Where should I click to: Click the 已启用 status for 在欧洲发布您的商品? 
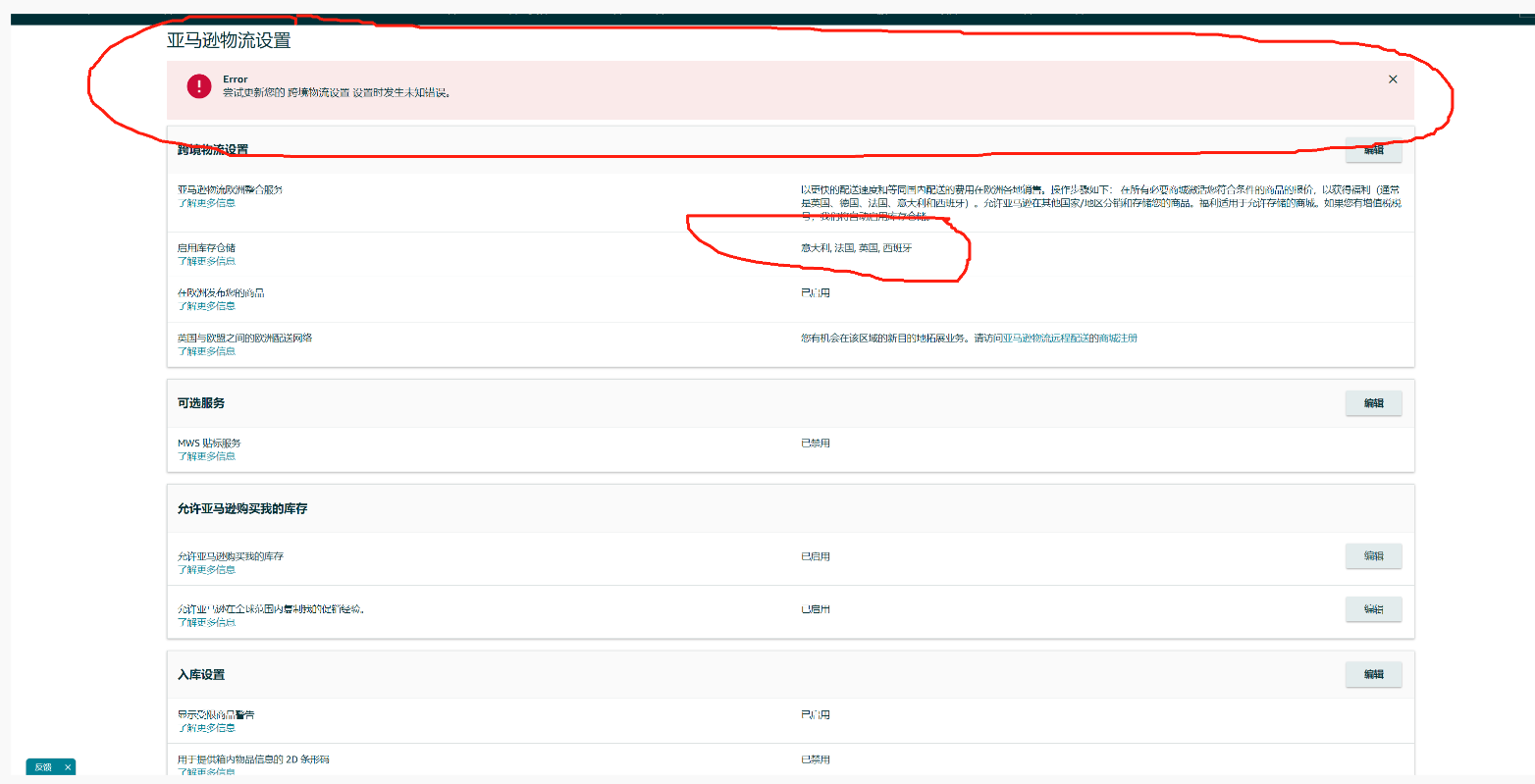coord(816,293)
